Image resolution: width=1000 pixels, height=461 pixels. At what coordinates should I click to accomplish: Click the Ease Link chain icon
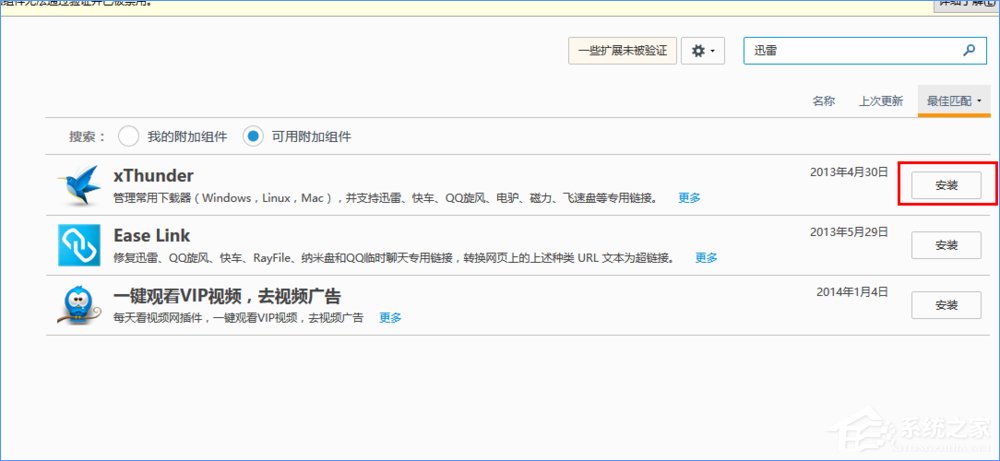pyautogui.click(x=79, y=245)
